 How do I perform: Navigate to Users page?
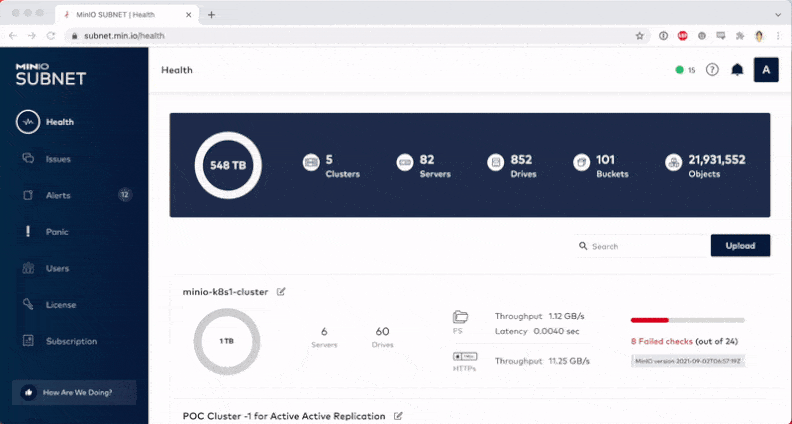click(x=57, y=268)
